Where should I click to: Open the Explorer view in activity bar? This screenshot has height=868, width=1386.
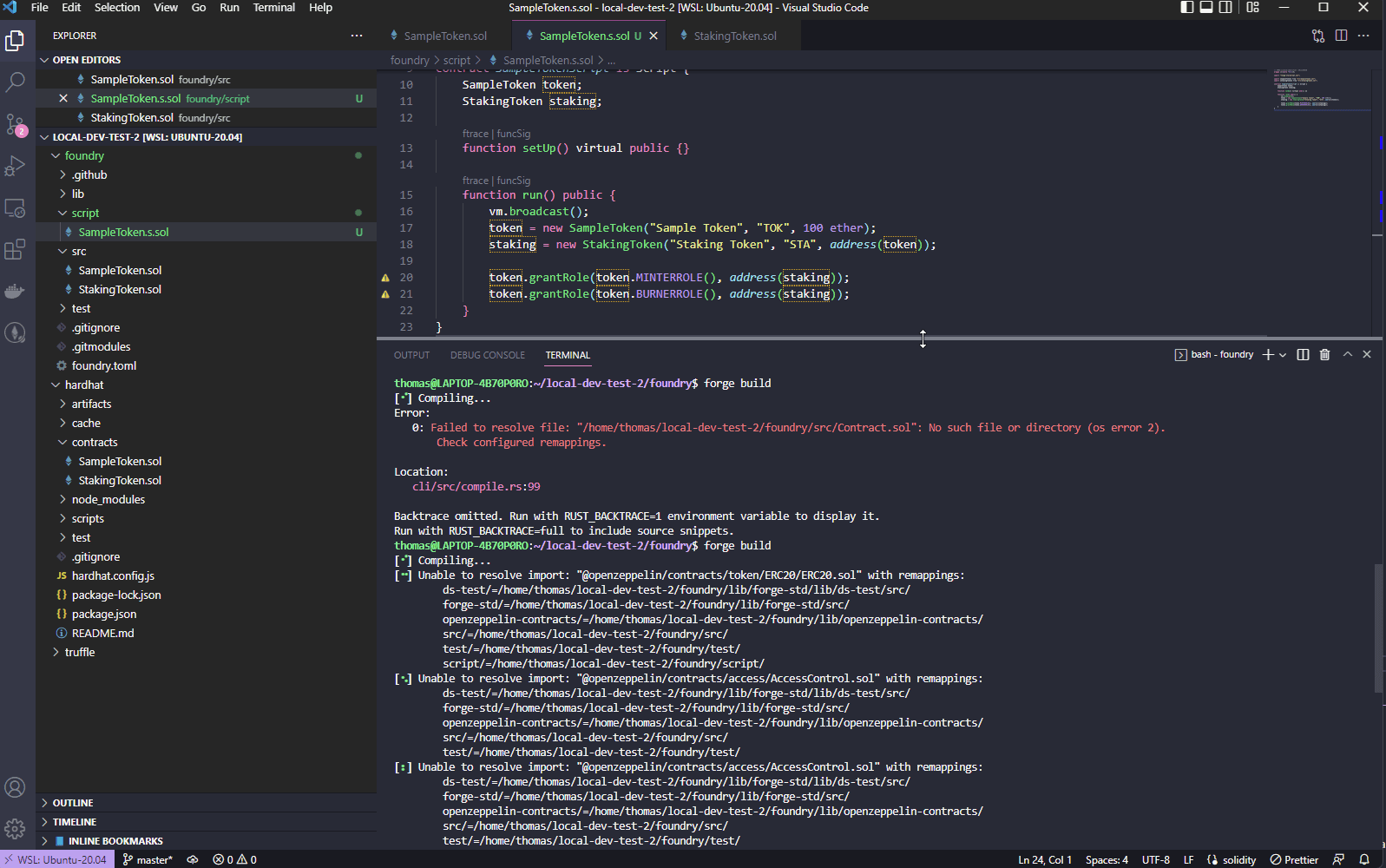coord(15,41)
